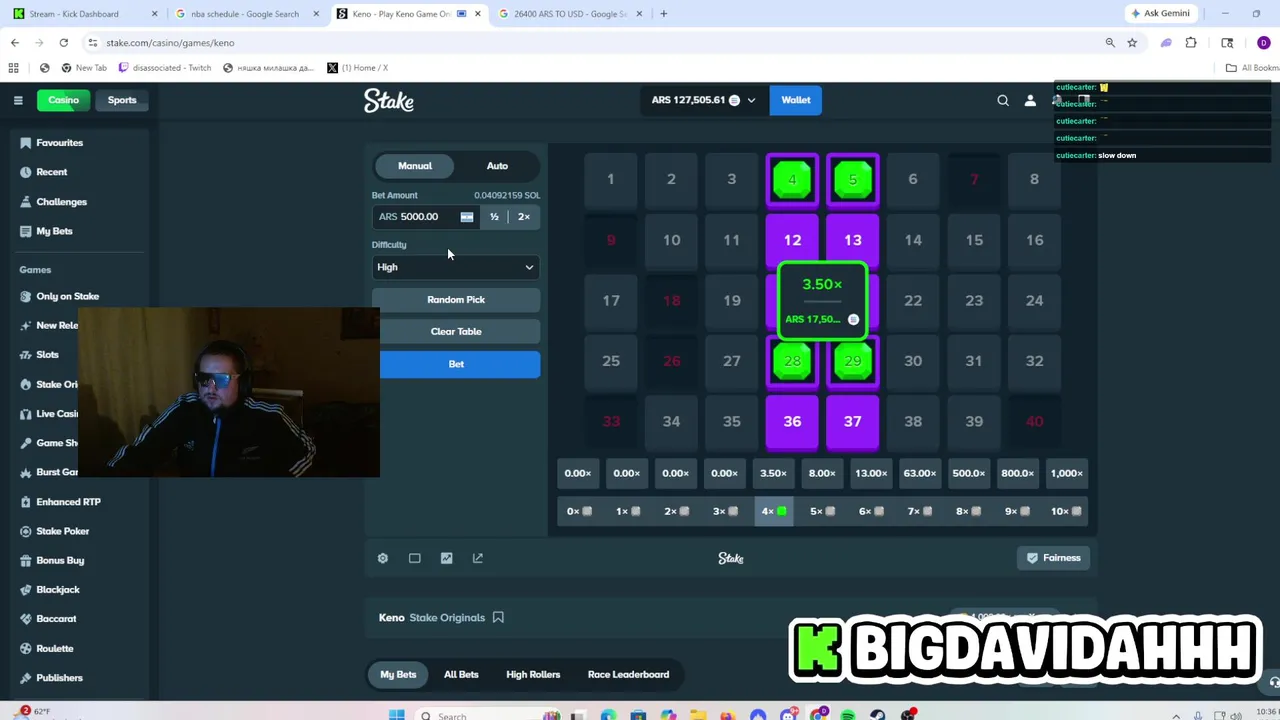The height and width of the screenshot is (720, 1280).
Task: Open browser extensions puzzle icon
Action: [1191, 42]
